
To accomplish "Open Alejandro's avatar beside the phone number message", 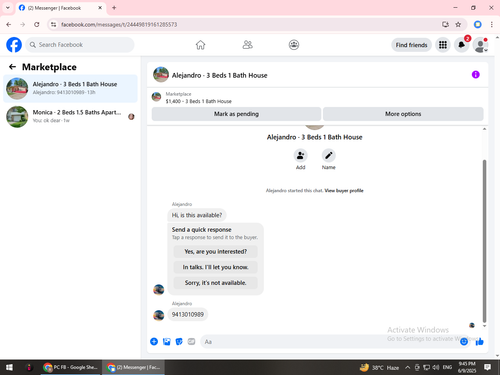I will click(x=159, y=315).
